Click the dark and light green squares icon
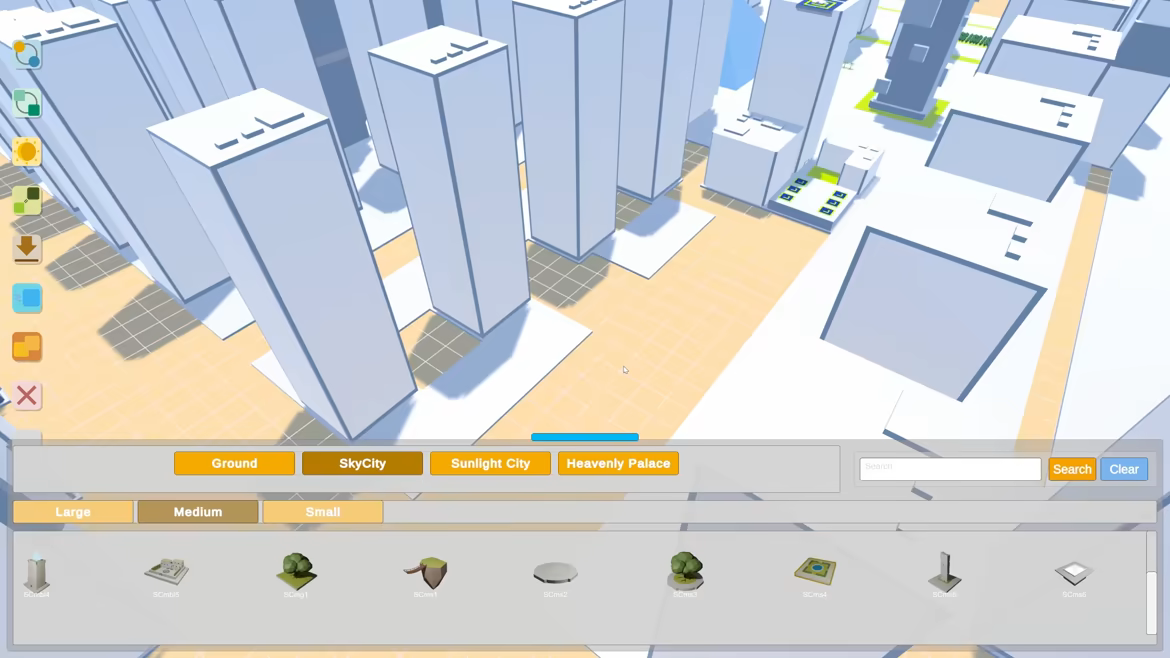 point(27,201)
